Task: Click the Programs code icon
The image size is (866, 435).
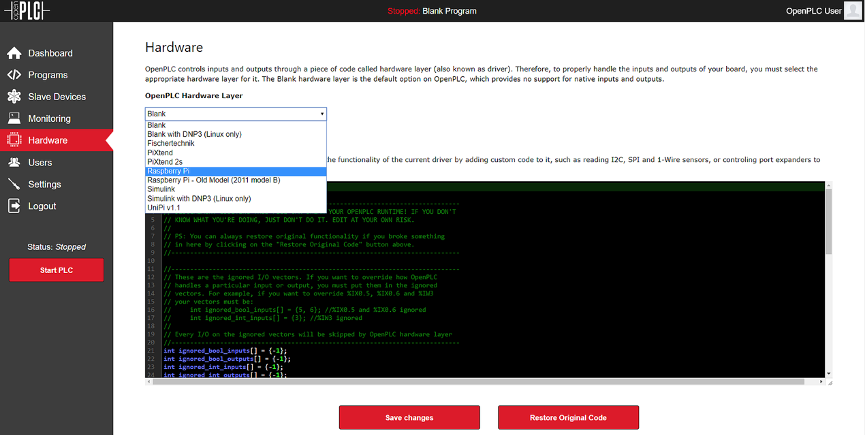Action: tap(14, 75)
